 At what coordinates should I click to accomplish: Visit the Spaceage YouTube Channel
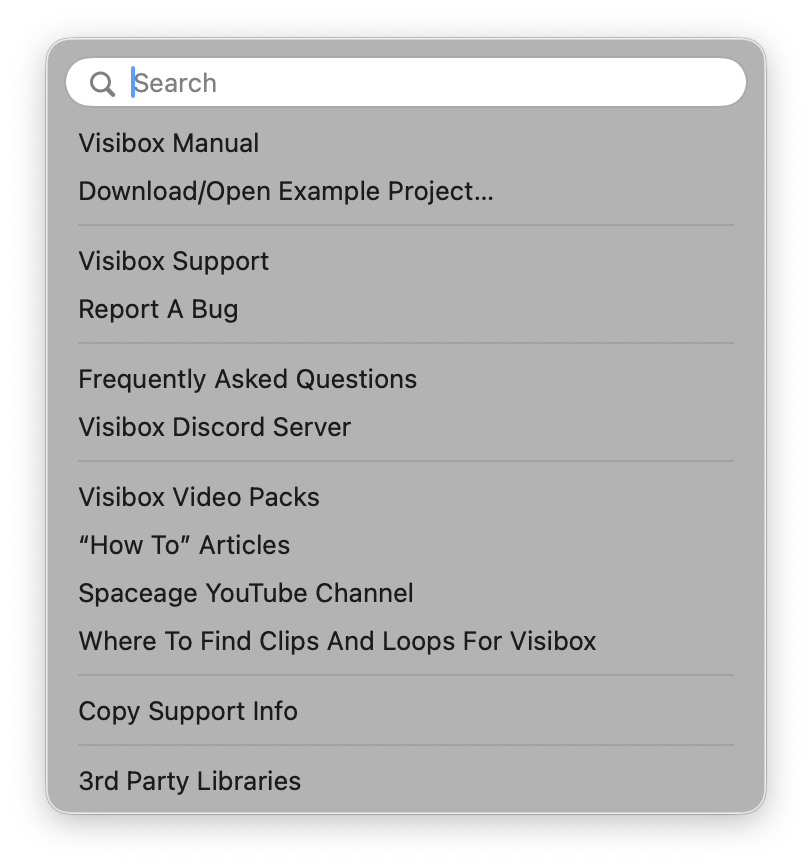coord(246,593)
